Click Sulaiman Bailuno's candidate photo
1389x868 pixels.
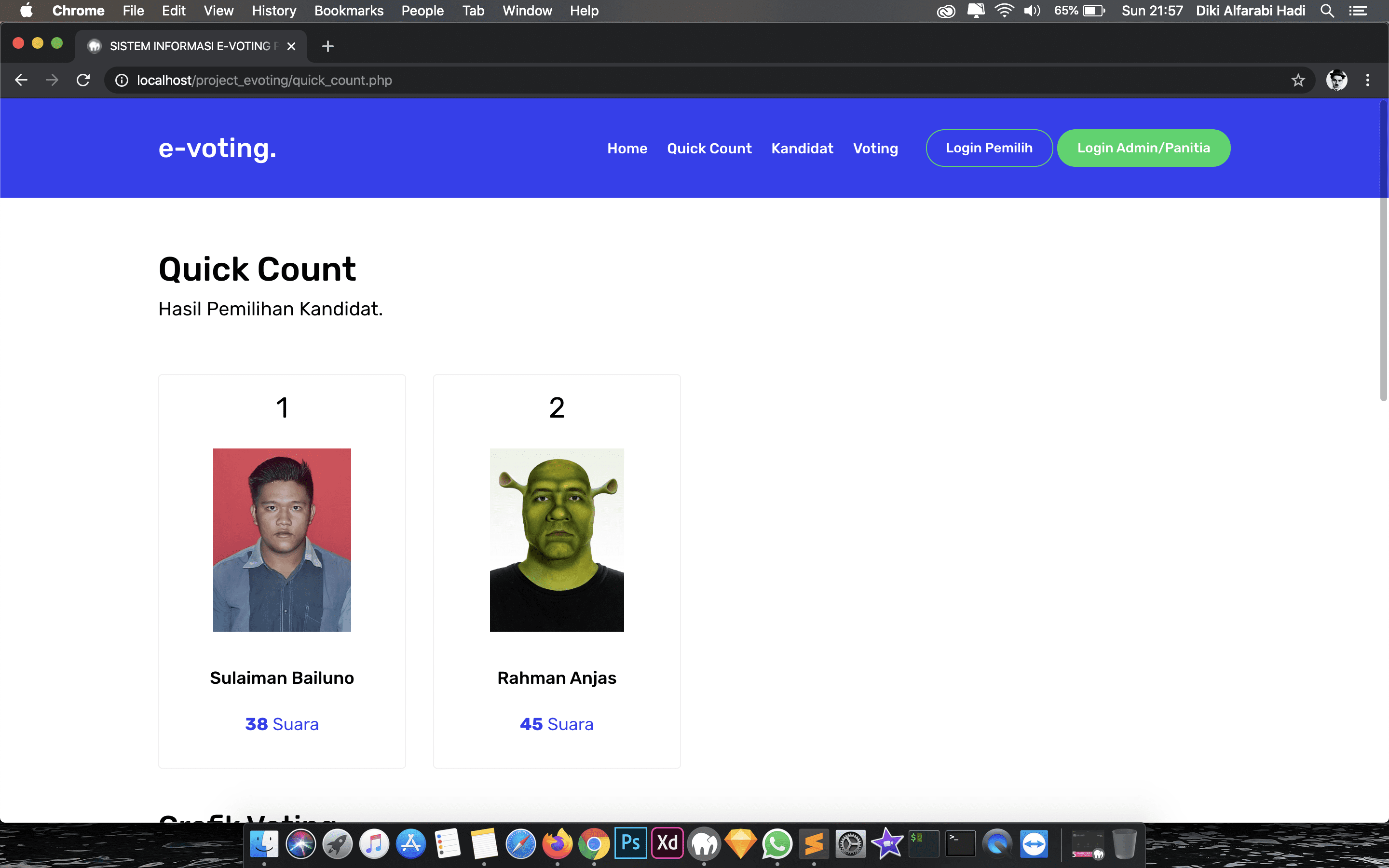pos(282,540)
